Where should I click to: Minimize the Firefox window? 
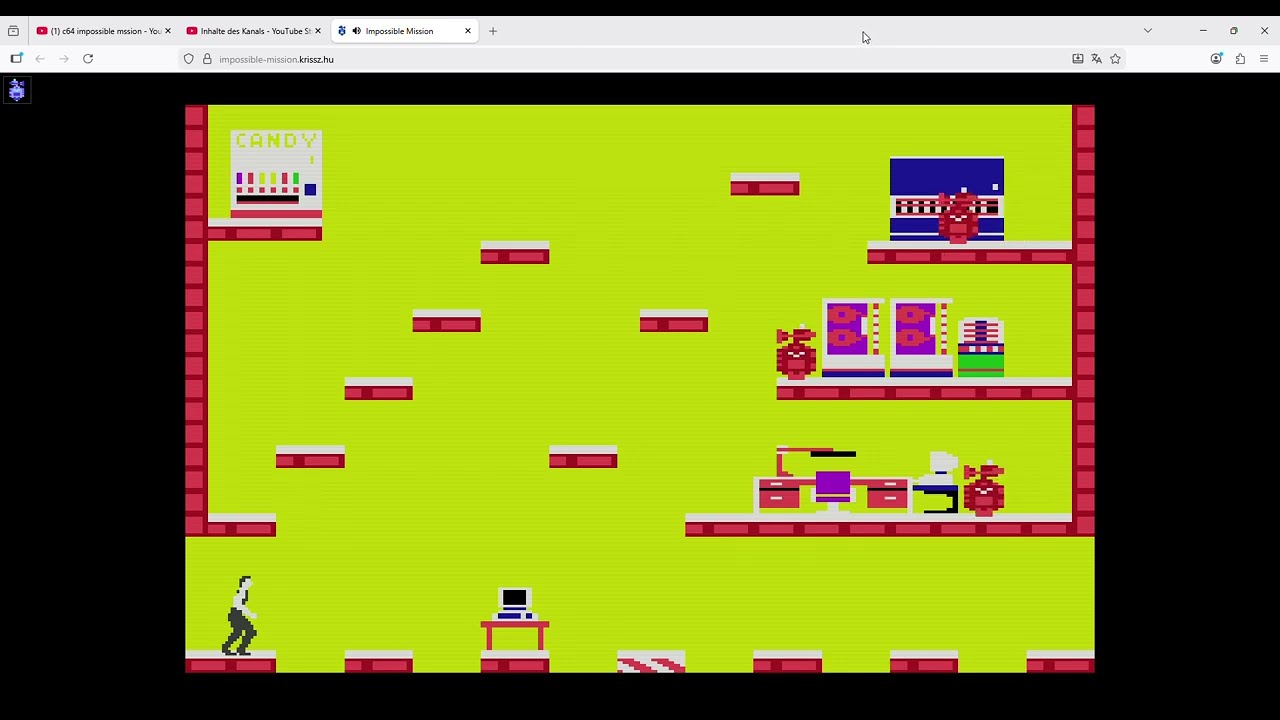tap(1203, 31)
